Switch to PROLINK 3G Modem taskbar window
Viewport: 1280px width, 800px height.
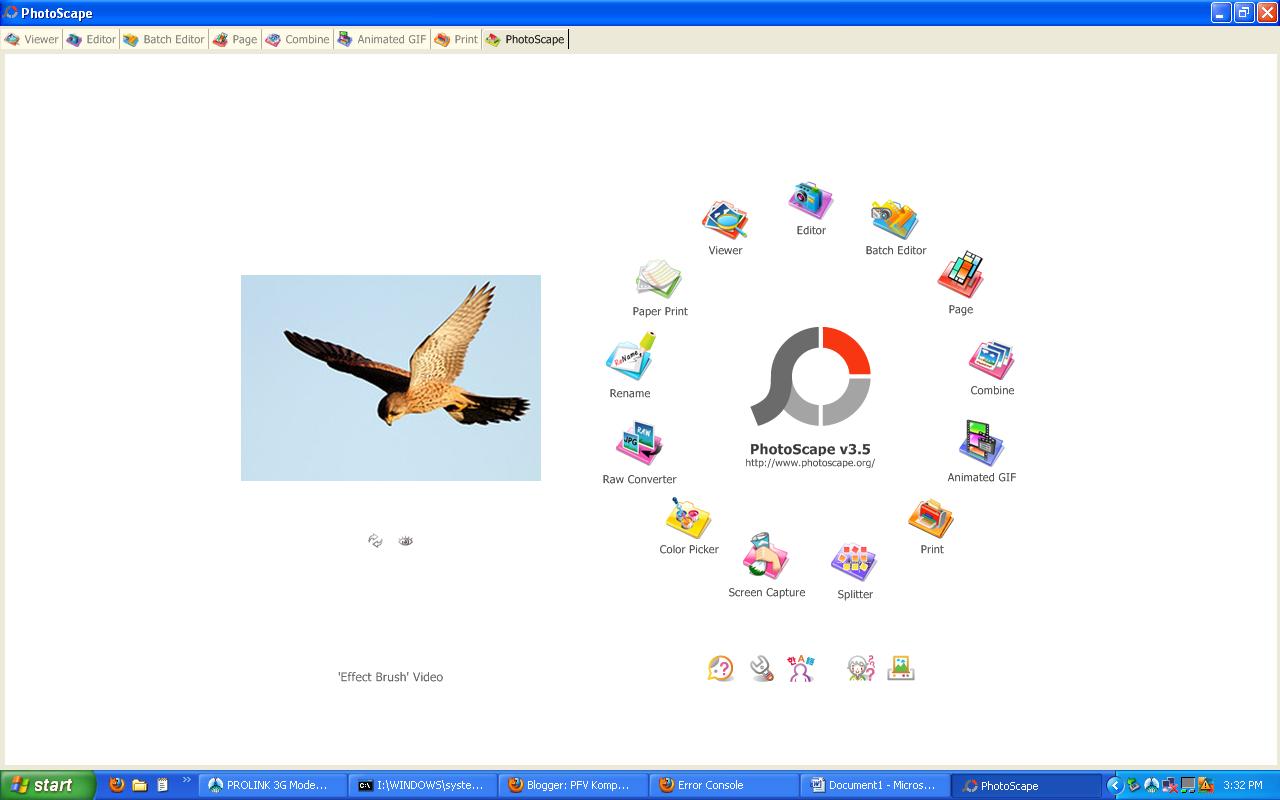coord(273,785)
